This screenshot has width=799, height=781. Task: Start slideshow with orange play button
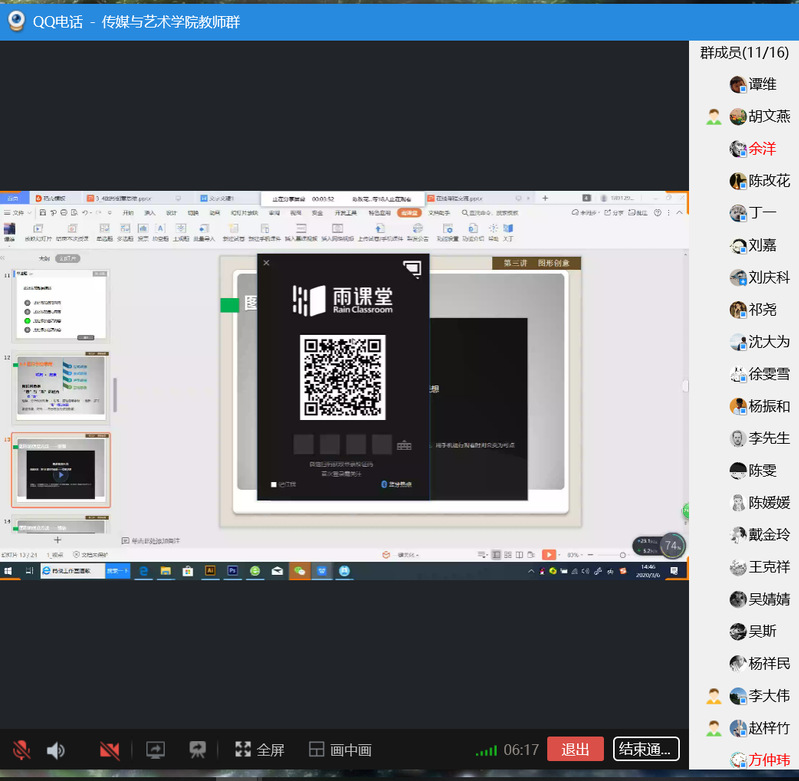(x=549, y=554)
